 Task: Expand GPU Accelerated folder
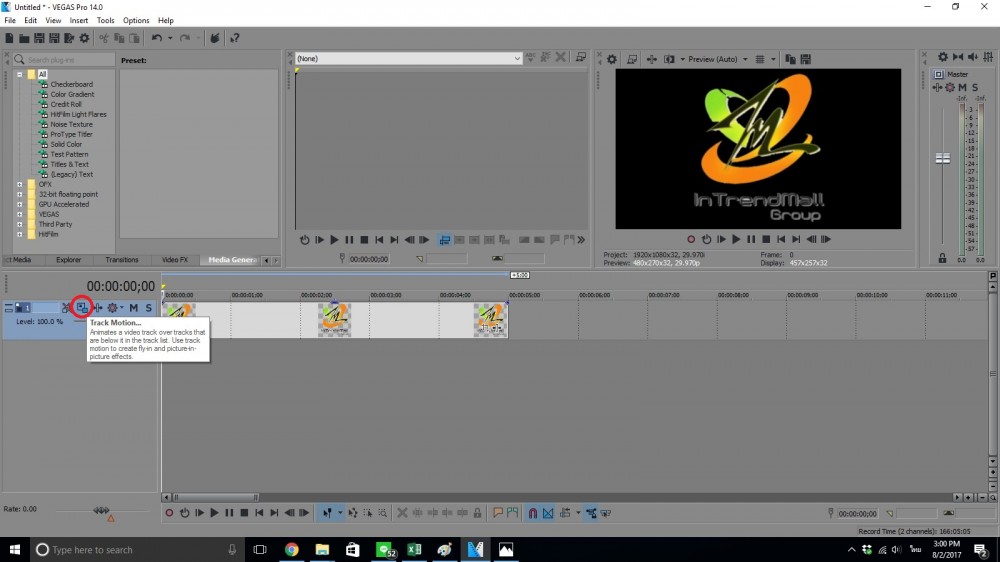tap(20, 205)
